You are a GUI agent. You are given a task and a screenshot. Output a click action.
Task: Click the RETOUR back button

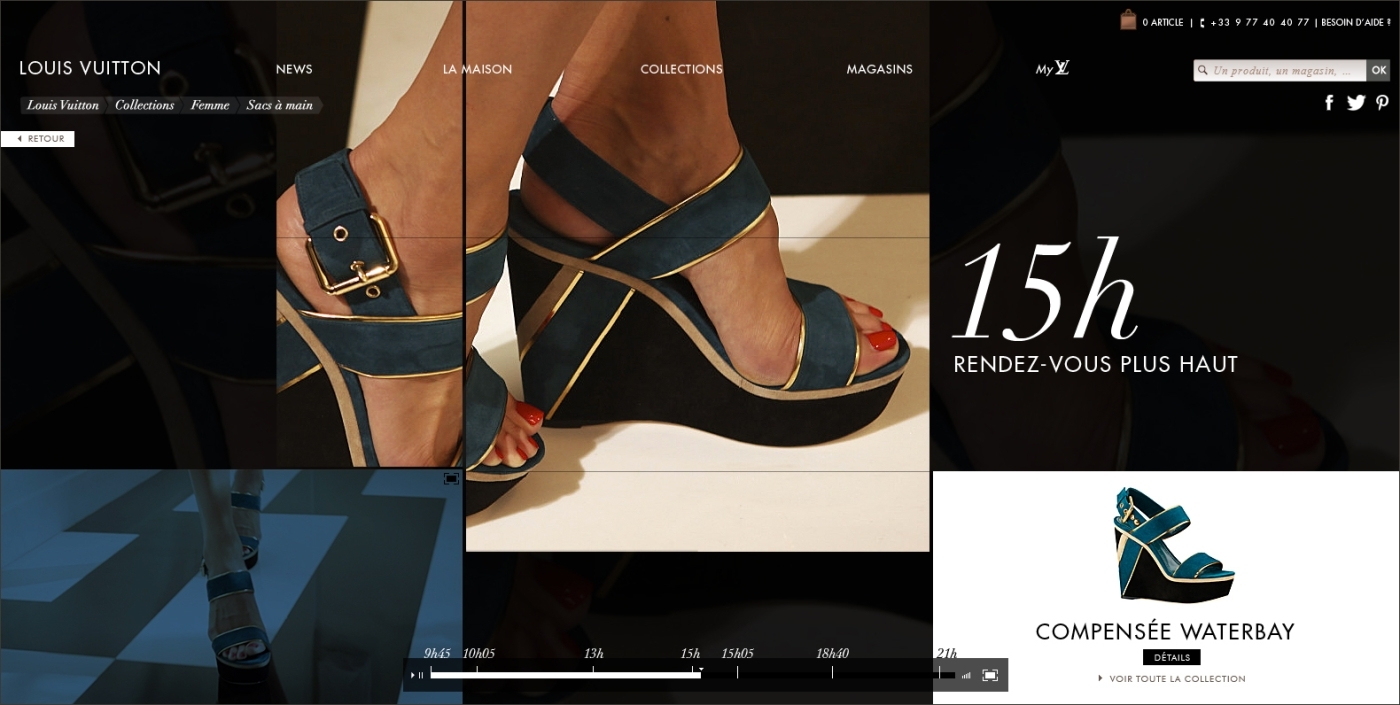(x=38, y=139)
